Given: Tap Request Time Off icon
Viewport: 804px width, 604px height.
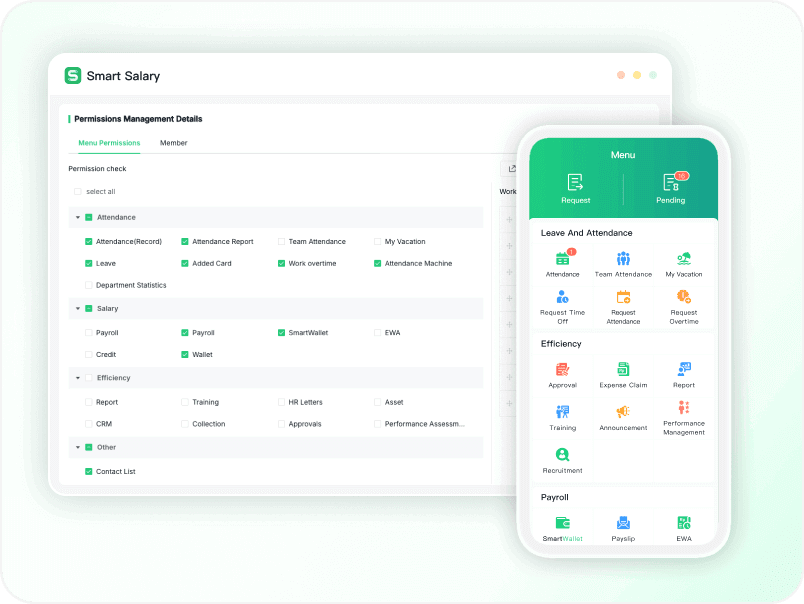Looking at the screenshot, I should tap(562, 297).
